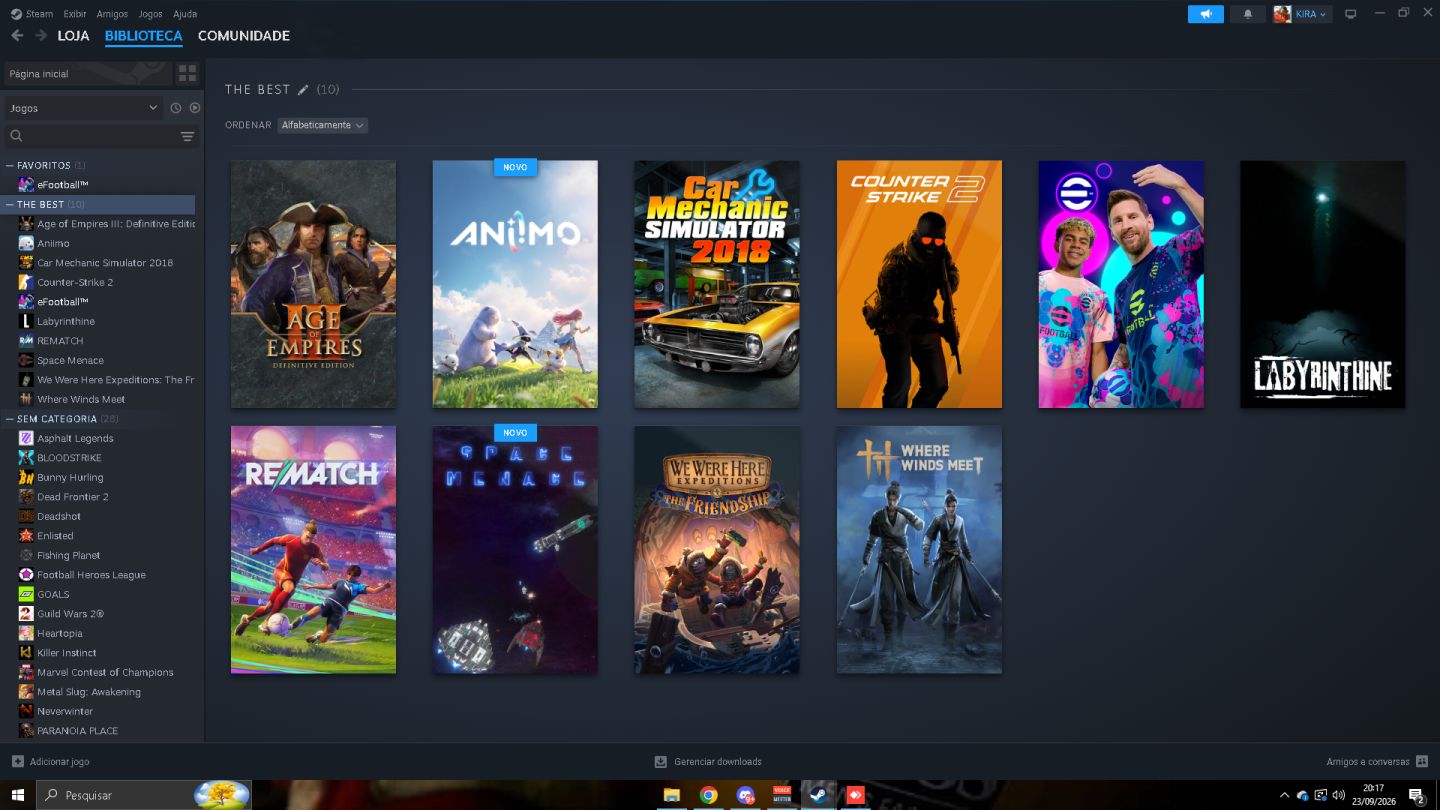Image resolution: width=1440 pixels, height=810 pixels.
Task: Enter Big Picture mode via monitor icon
Action: (1351, 14)
